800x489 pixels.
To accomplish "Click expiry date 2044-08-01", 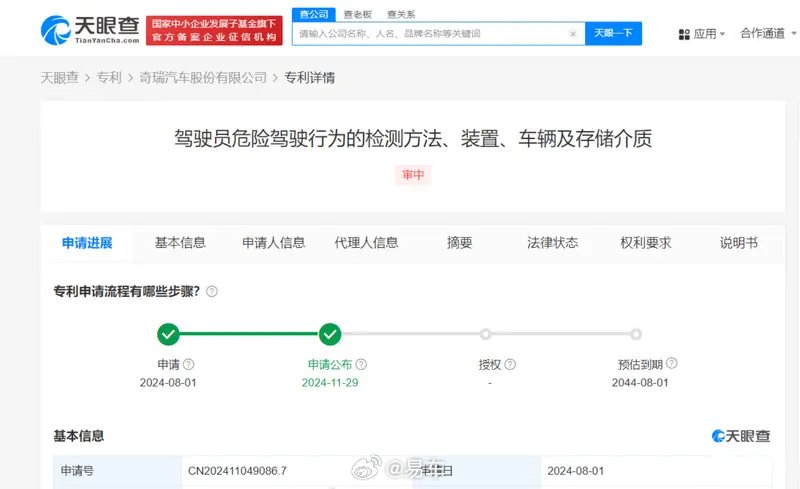I will [x=640, y=383].
